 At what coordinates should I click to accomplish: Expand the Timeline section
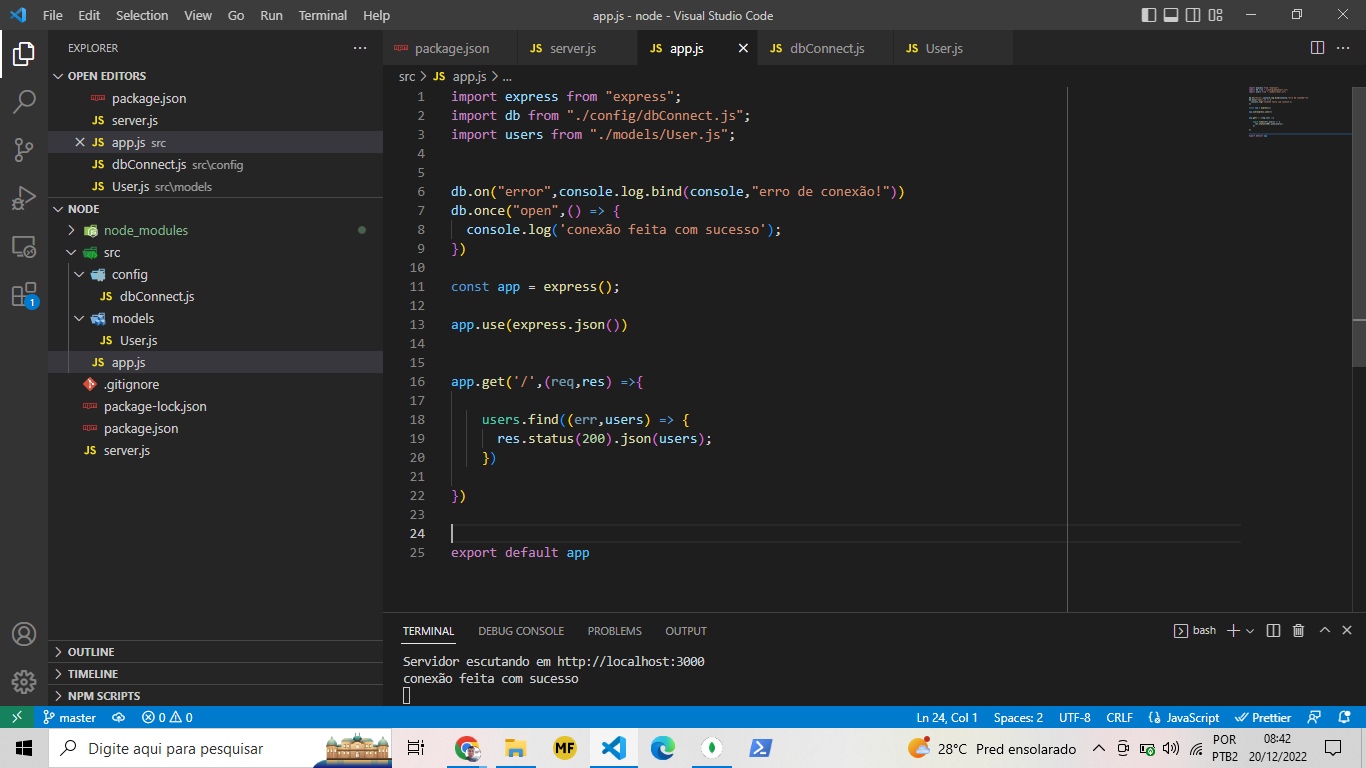click(215, 674)
